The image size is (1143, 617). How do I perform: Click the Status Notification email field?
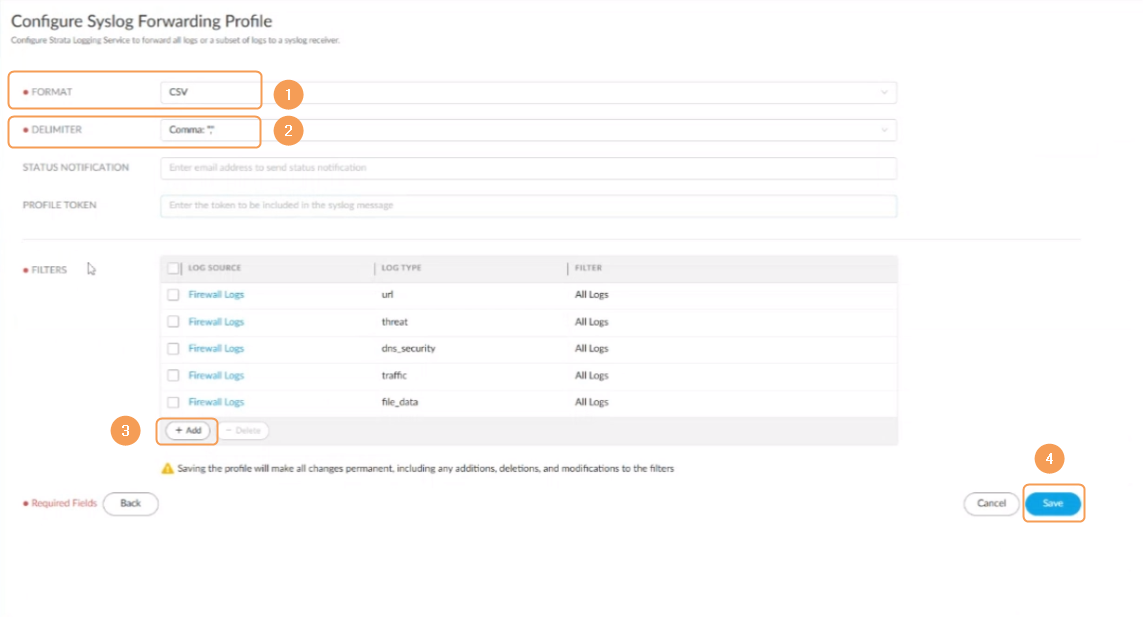527,168
